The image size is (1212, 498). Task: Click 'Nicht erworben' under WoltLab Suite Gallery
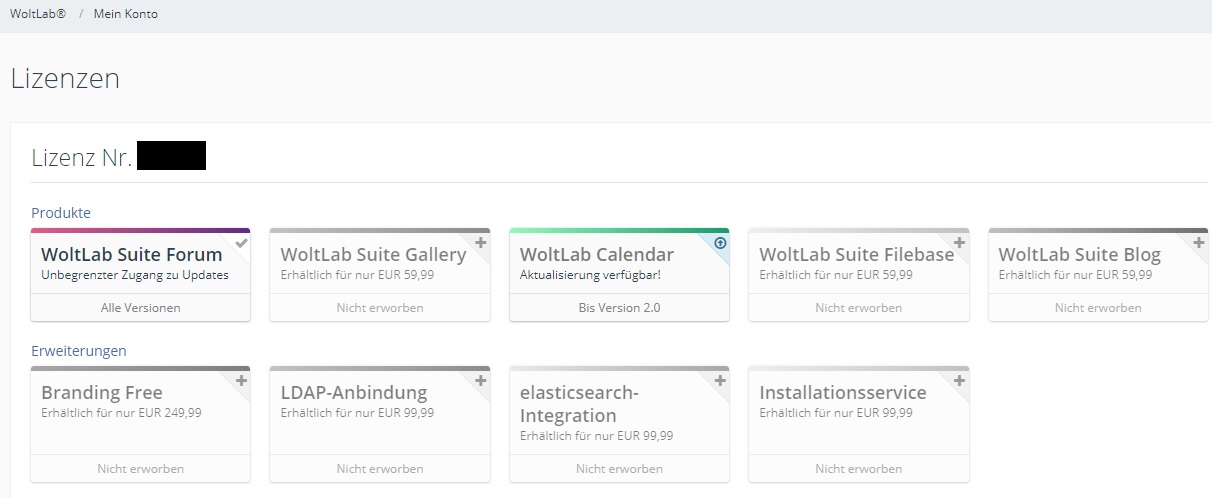(380, 308)
